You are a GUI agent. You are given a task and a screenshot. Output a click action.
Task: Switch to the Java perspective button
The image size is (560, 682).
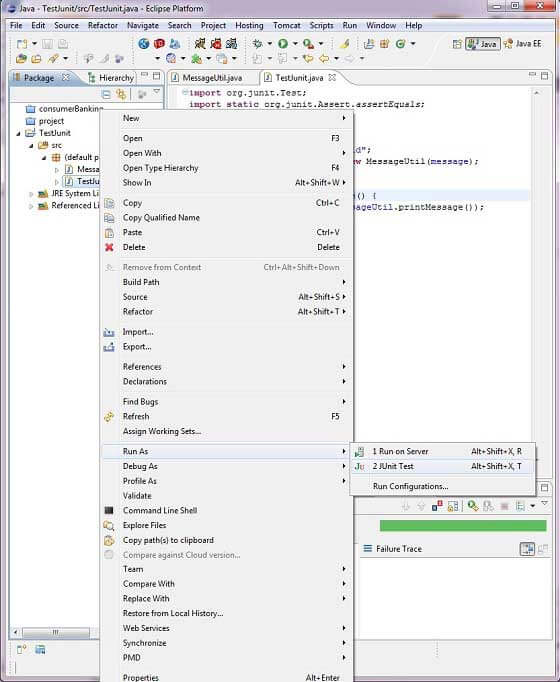pos(483,44)
